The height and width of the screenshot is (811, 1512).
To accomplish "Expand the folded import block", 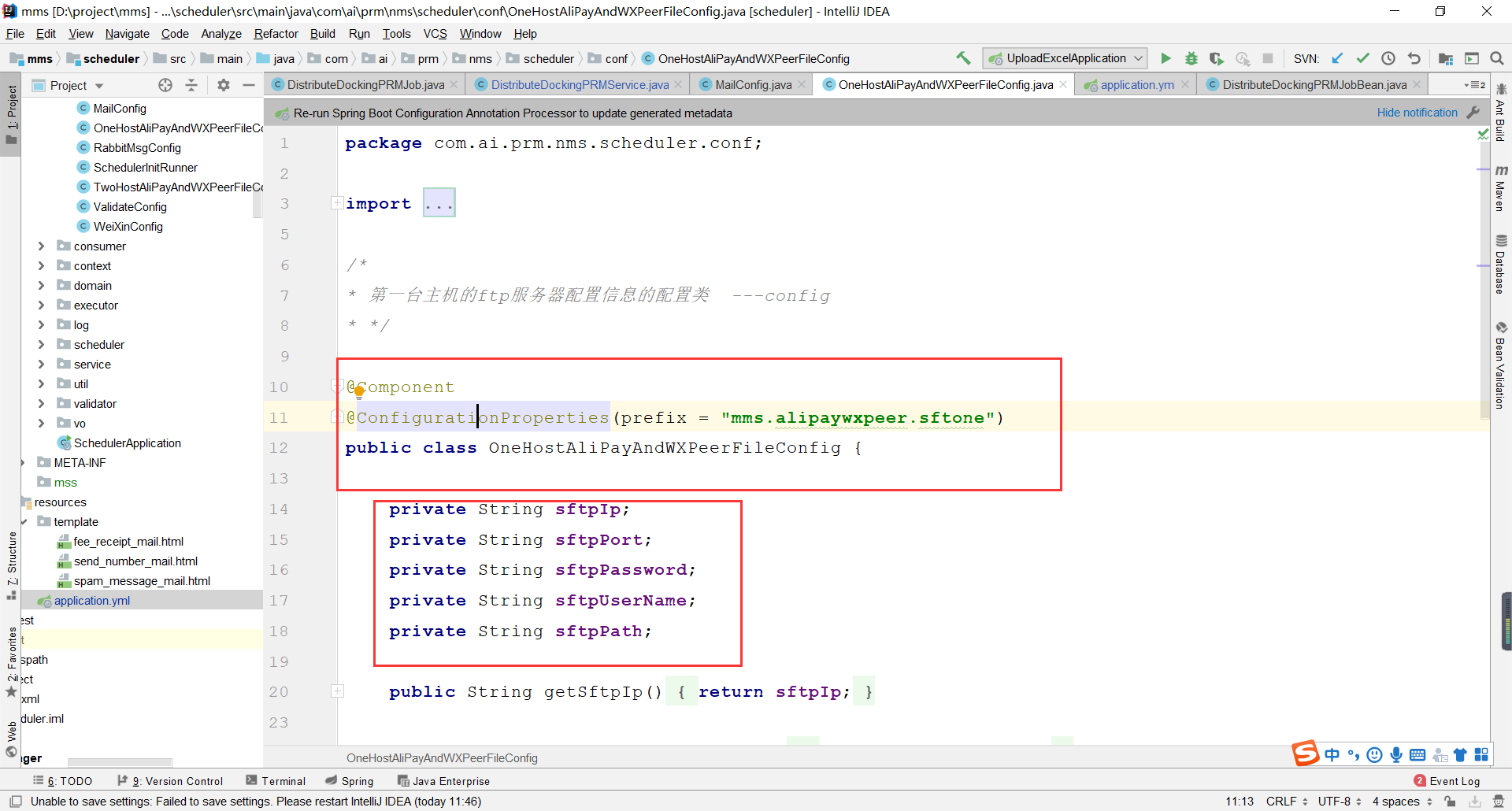I will point(337,203).
